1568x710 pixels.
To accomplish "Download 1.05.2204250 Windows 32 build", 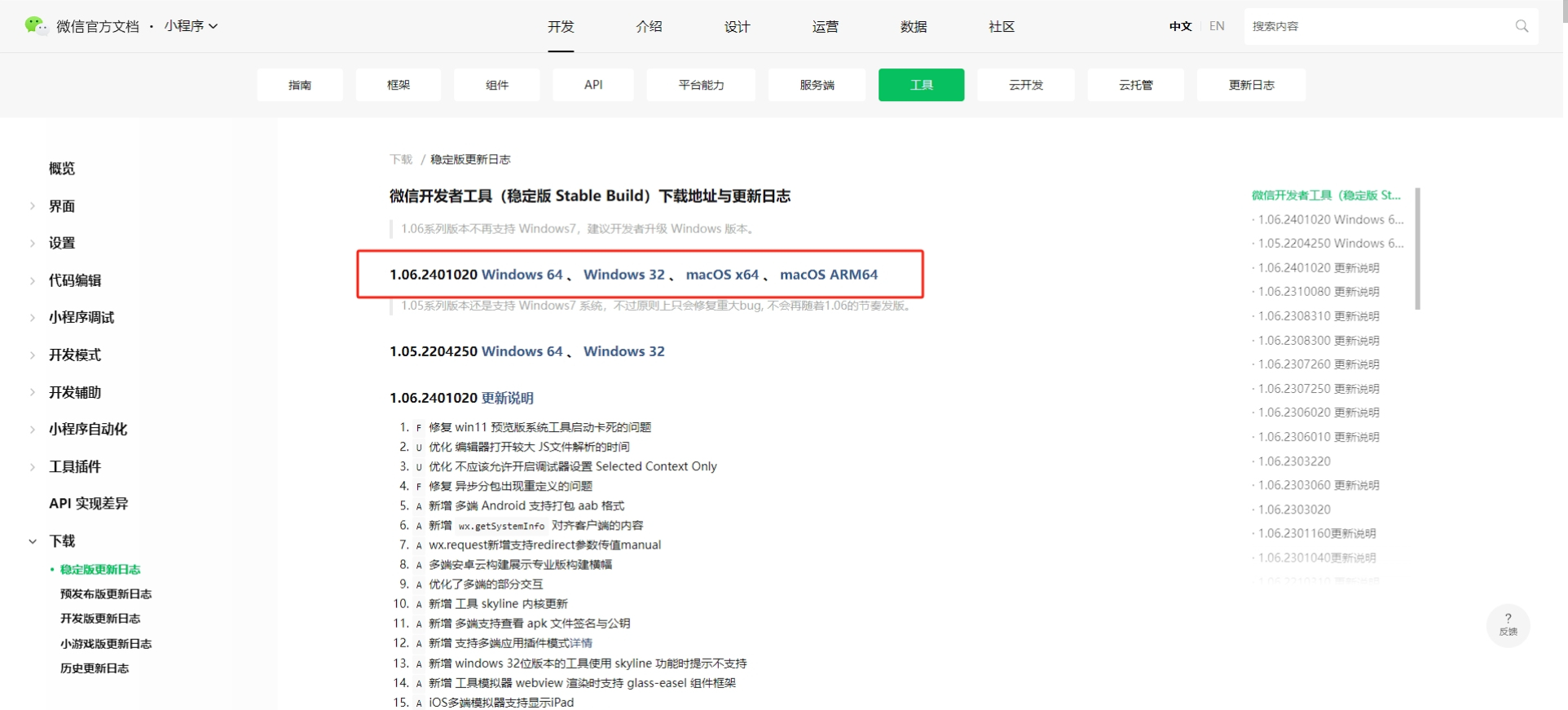I will (623, 351).
